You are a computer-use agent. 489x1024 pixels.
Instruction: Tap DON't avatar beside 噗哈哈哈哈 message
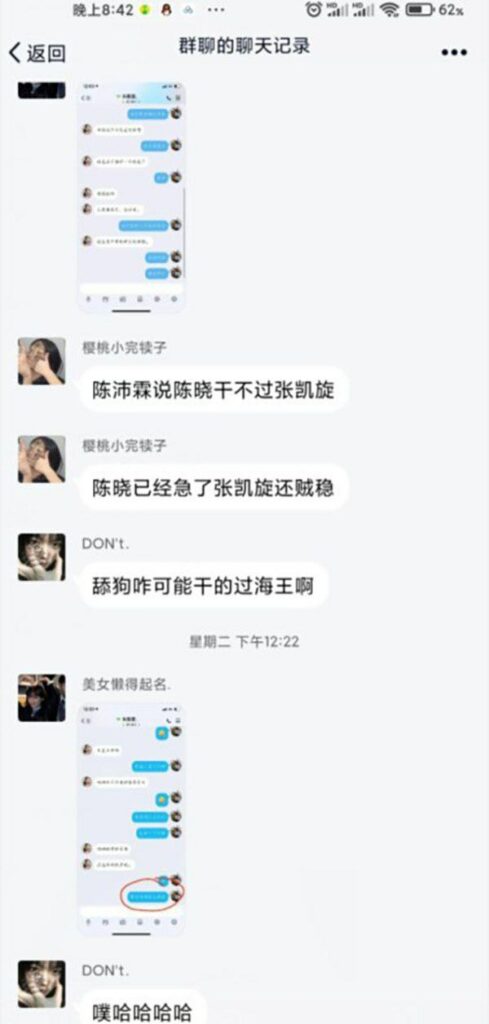pyautogui.click(x=42, y=984)
